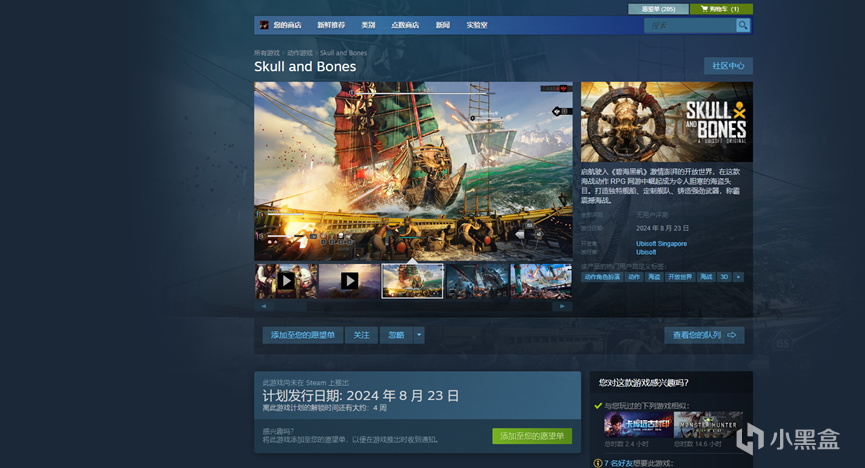Click the Skull and Bones header capsule image
Image resolution: width=865 pixels, height=468 pixels.
point(666,122)
